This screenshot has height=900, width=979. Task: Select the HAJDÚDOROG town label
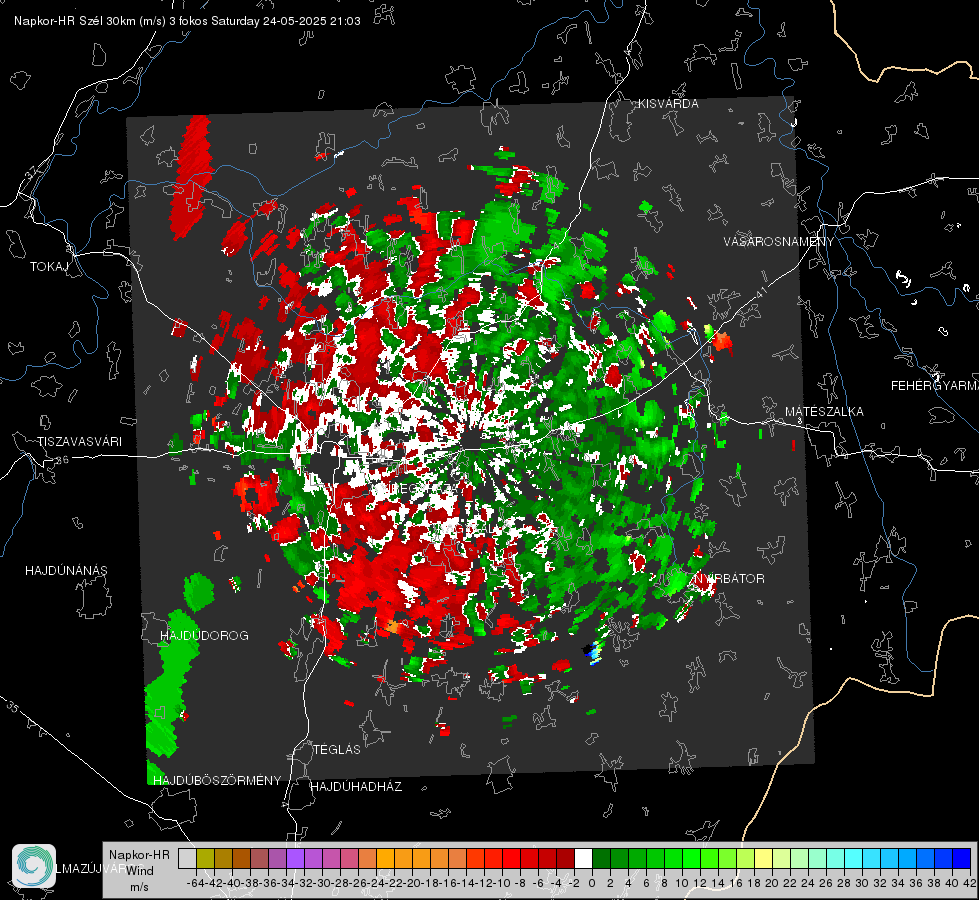click(204, 636)
